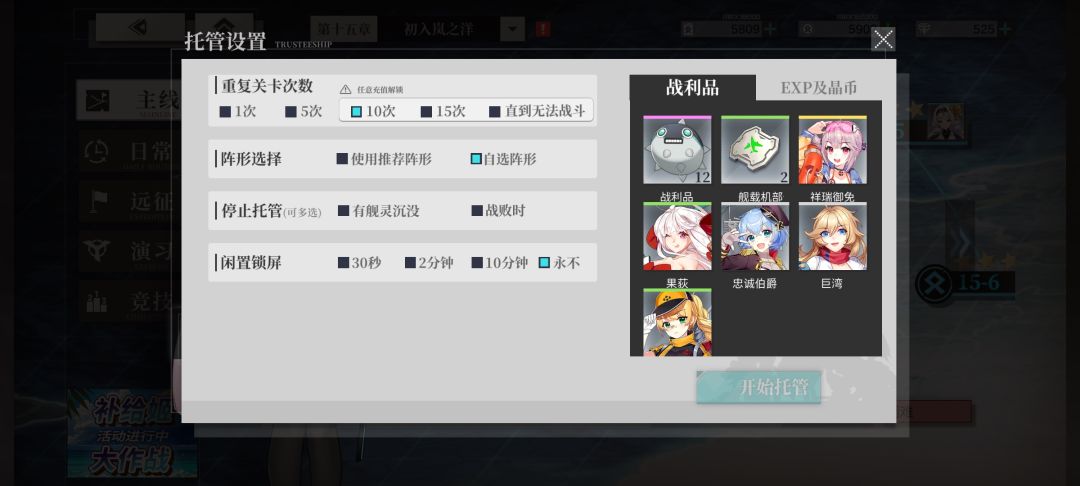Set idle lock screen to 永不
The image size is (1080, 486).
[x=559, y=262]
